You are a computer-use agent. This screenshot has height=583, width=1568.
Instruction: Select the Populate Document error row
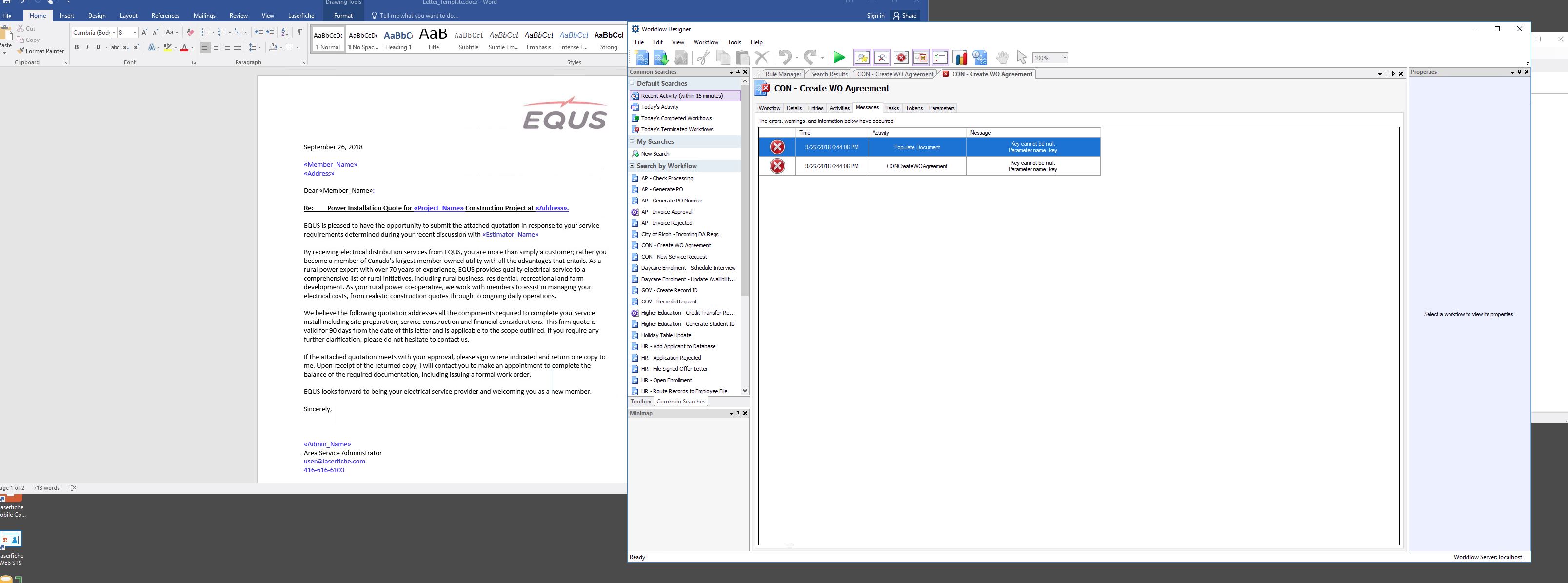917,147
